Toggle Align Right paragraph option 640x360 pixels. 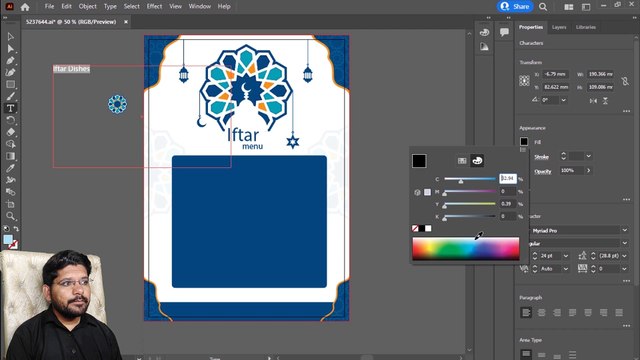pos(557,313)
